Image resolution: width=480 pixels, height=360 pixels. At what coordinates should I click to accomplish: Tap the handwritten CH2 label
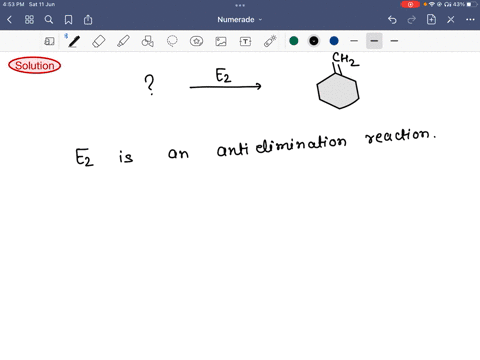click(346, 59)
